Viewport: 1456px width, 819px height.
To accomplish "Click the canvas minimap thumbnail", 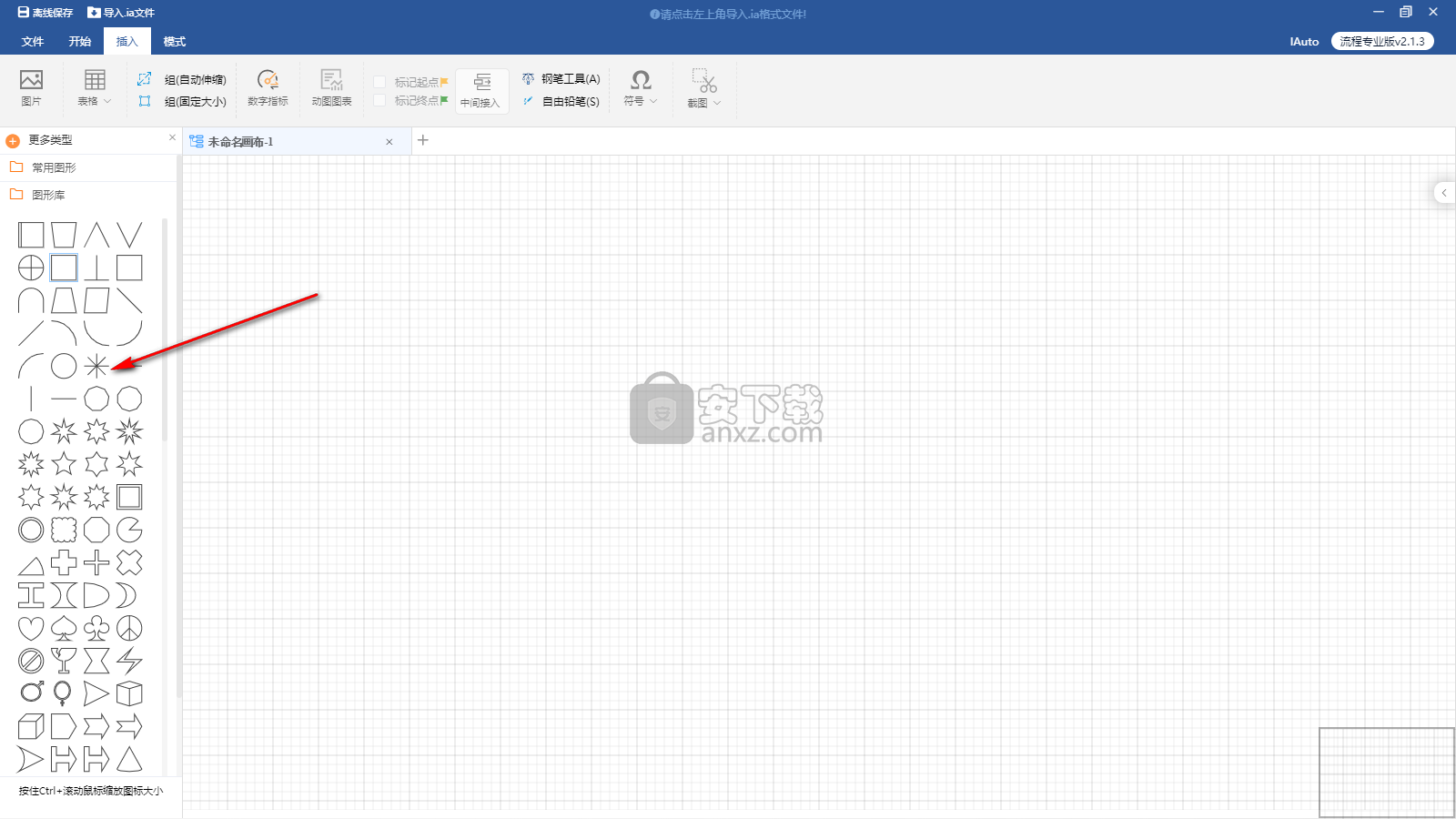I will [x=1387, y=773].
